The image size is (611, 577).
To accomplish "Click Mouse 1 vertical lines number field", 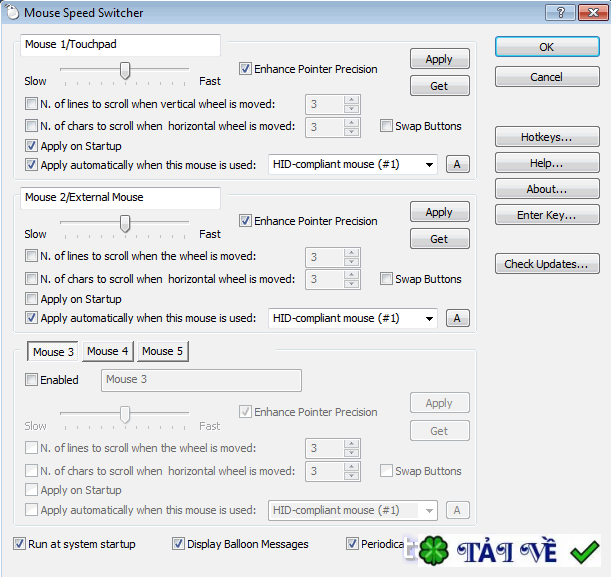I will pos(325,104).
